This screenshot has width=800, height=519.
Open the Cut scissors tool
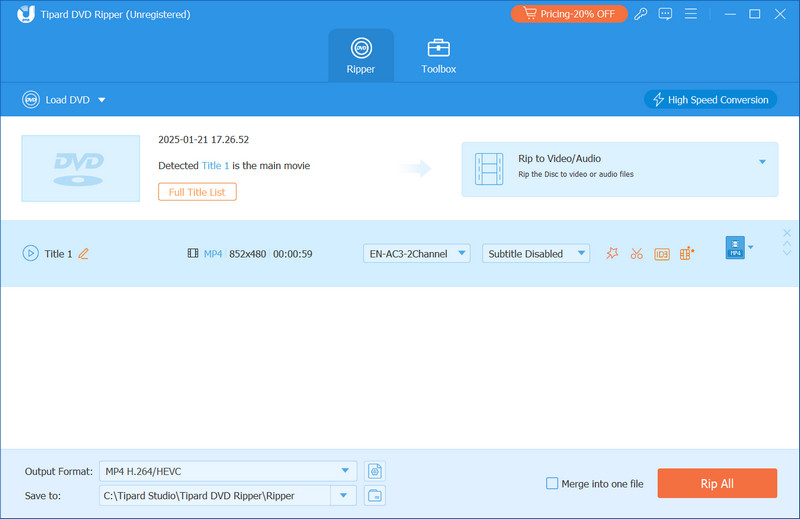click(x=636, y=253)
